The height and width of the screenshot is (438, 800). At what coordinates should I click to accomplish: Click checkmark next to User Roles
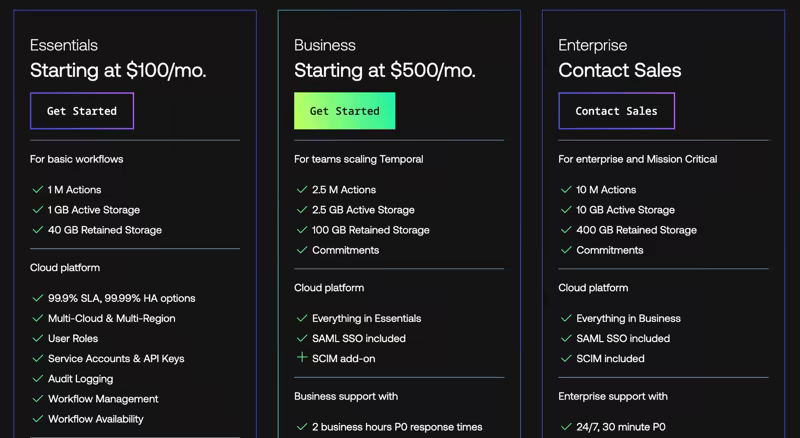pyautogui.click(x=38, y=338)
